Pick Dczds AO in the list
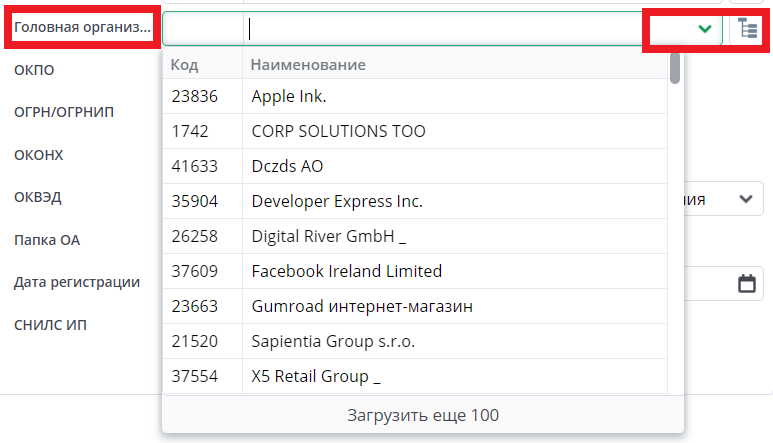Screen dimensions: 773x443 point(287,166)
